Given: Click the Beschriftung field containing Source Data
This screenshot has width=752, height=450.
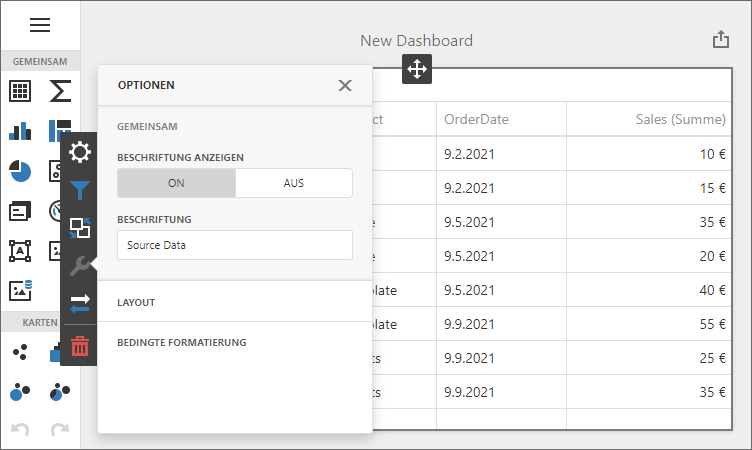Looking at the screenshot, I should 235,245.
